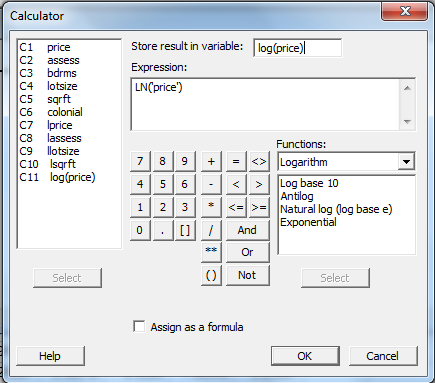
Task: Insert a decimal point
Action: click(x=163, y=230)
